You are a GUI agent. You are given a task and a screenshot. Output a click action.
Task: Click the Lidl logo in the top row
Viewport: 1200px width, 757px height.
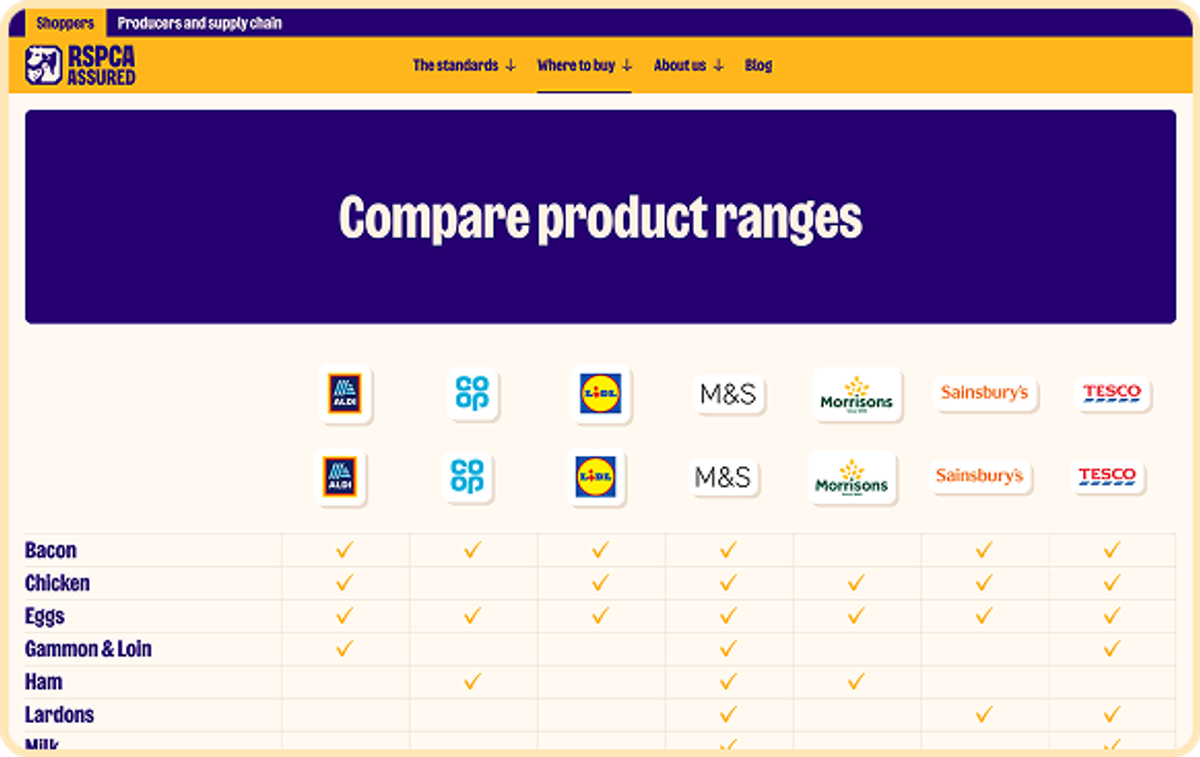pos(600,394)
